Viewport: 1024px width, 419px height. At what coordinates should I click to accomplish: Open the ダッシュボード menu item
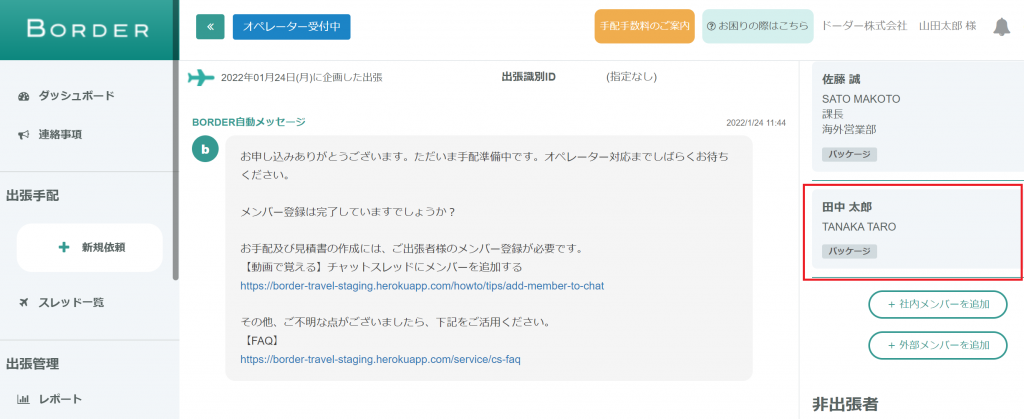point(76,96)
